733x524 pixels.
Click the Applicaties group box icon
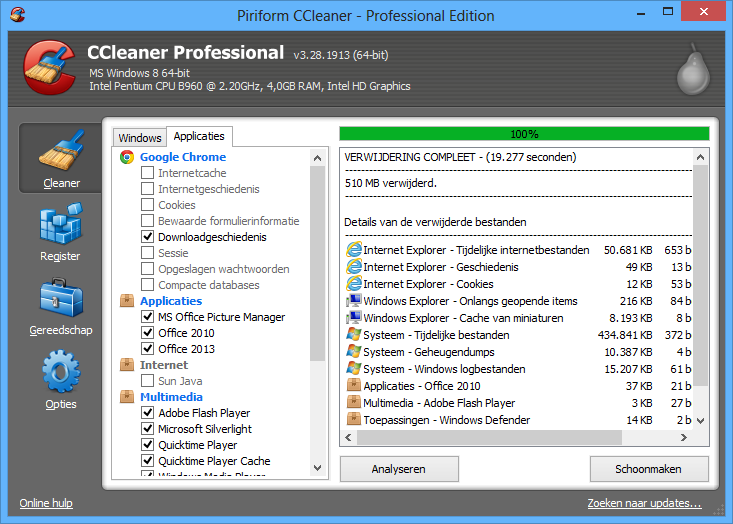[x=127, y=301]
